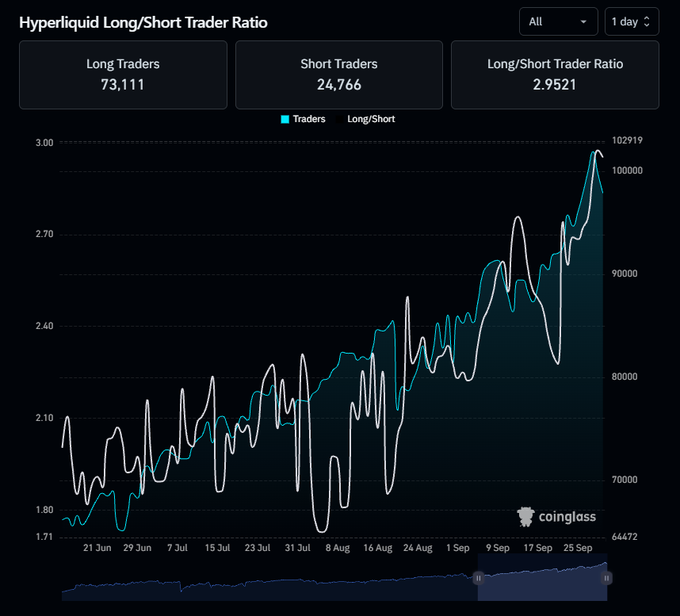Viewport: 680px width, 616px height.
Task: Click the 102919 right axis value
Action: pos(627,141)
